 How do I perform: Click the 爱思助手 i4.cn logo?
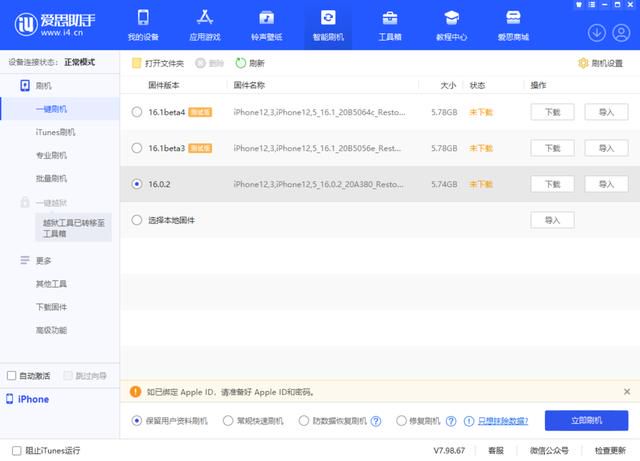click(x=55, y=24)
